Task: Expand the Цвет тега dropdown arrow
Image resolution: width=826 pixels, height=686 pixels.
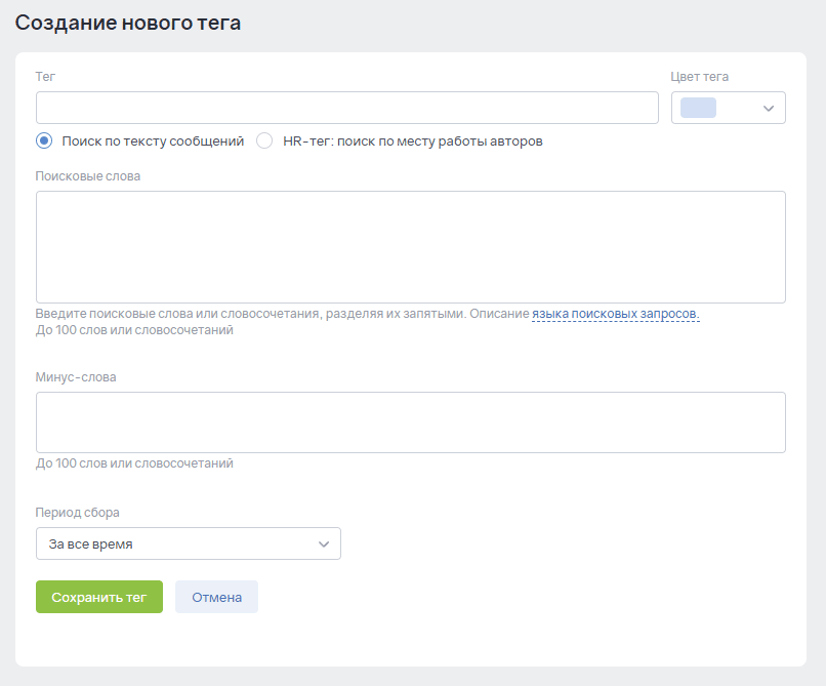Action: (768, 108)
